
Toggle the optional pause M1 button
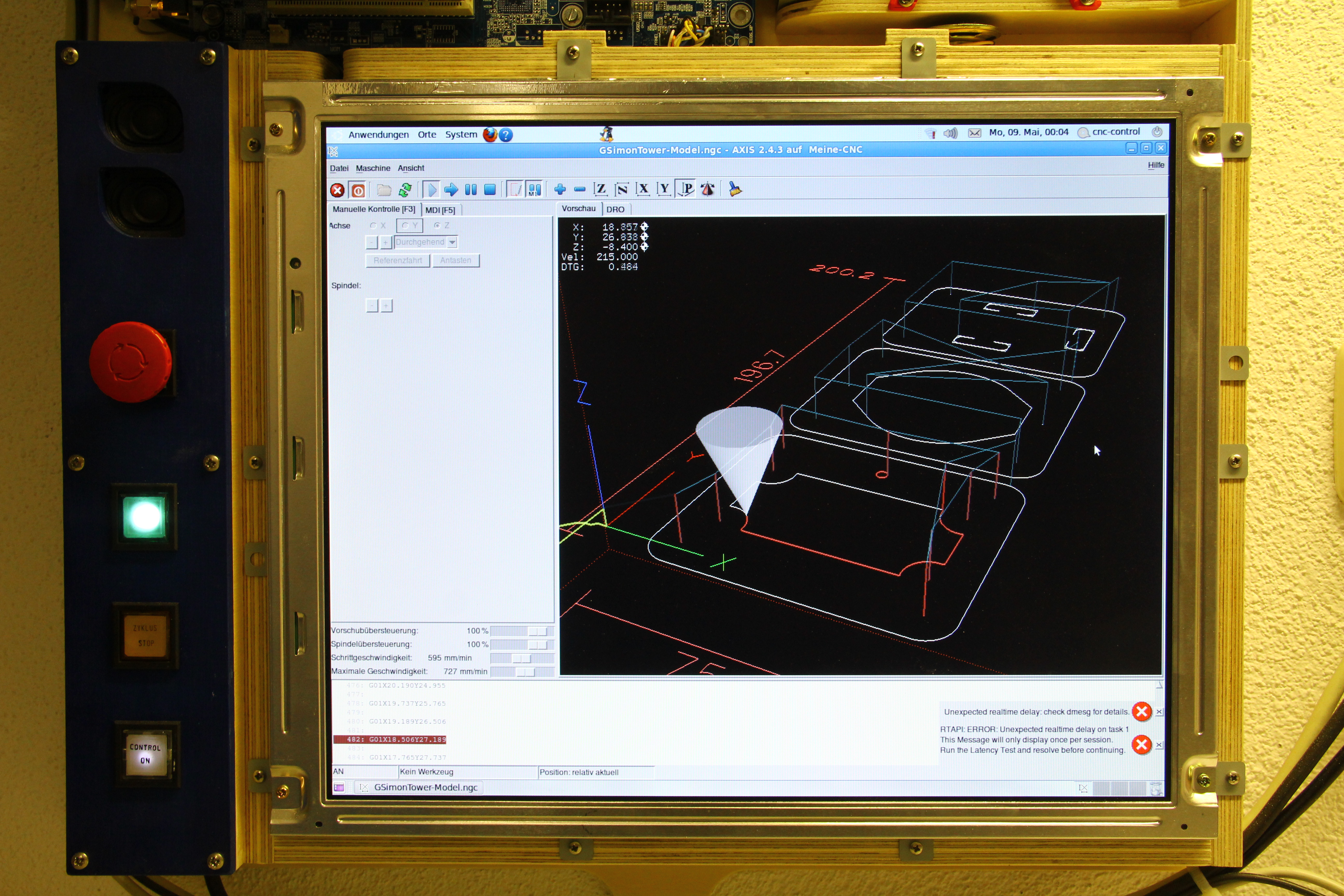click(534, 189)
